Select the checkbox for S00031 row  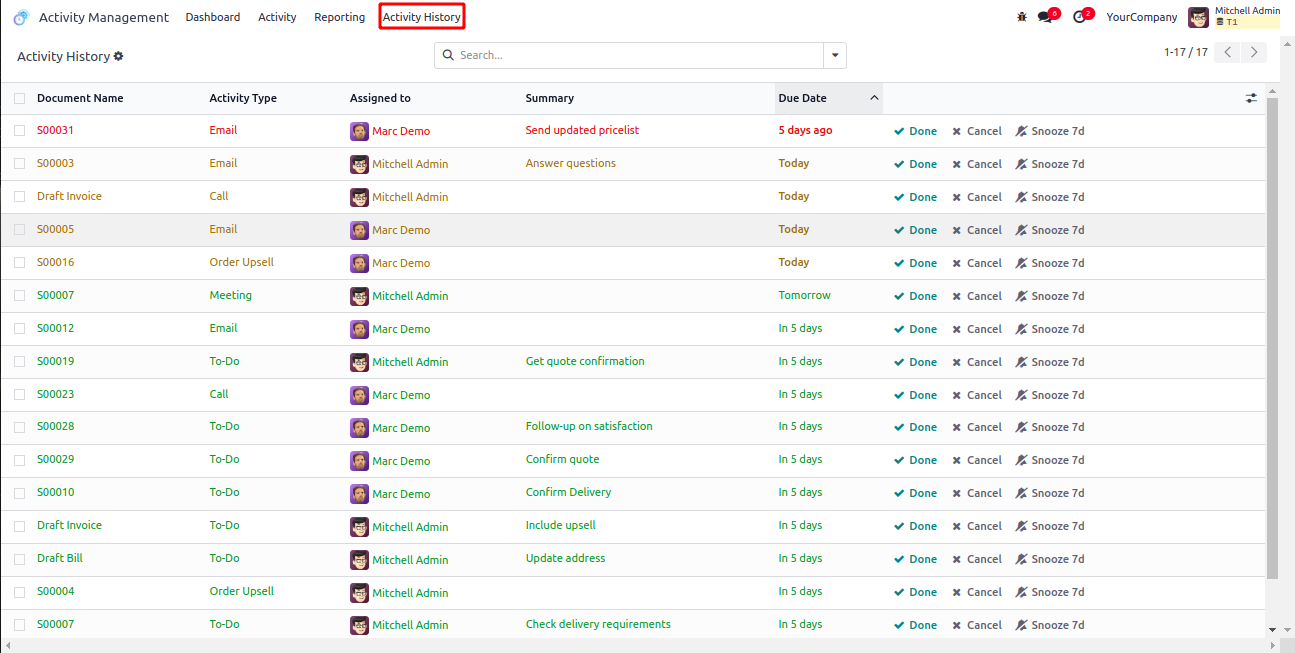[20, 131]
